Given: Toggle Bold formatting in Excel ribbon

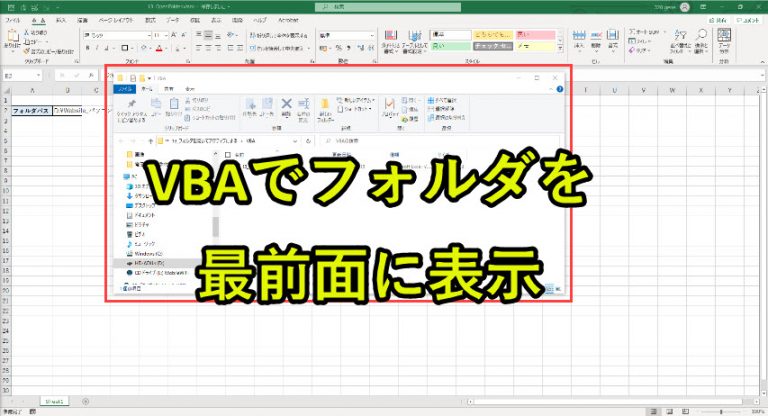Looking at the screenshot, I should pos(87,47).
